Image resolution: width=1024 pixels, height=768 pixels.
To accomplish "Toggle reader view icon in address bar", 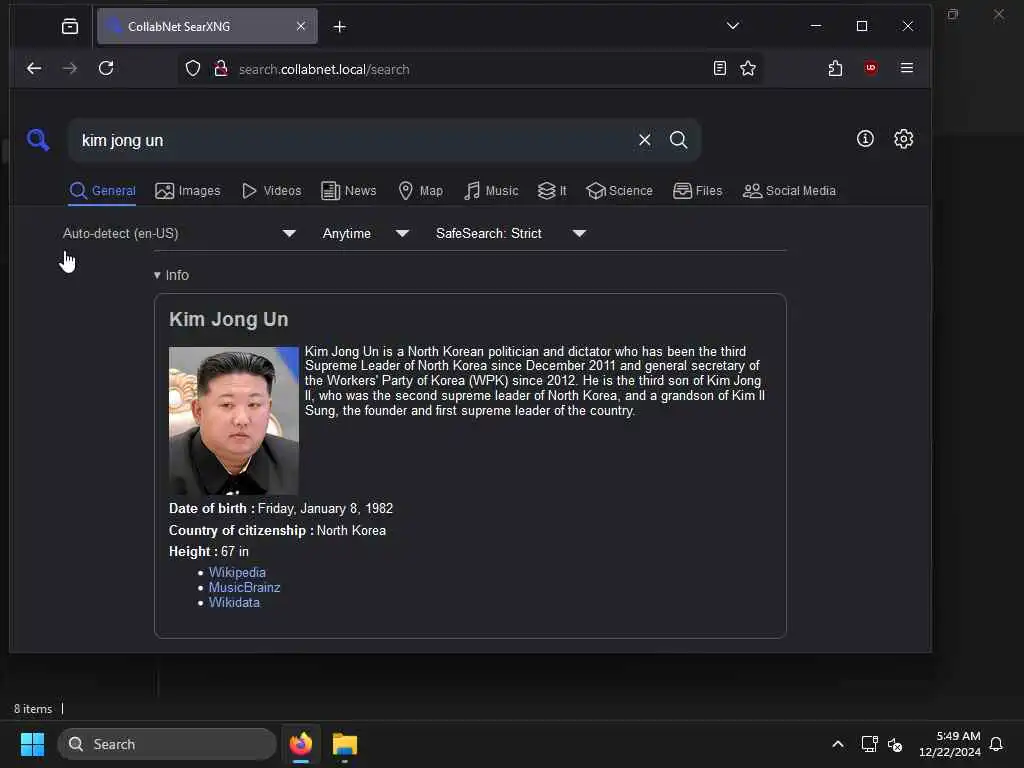I will click(x=719, y=69).
